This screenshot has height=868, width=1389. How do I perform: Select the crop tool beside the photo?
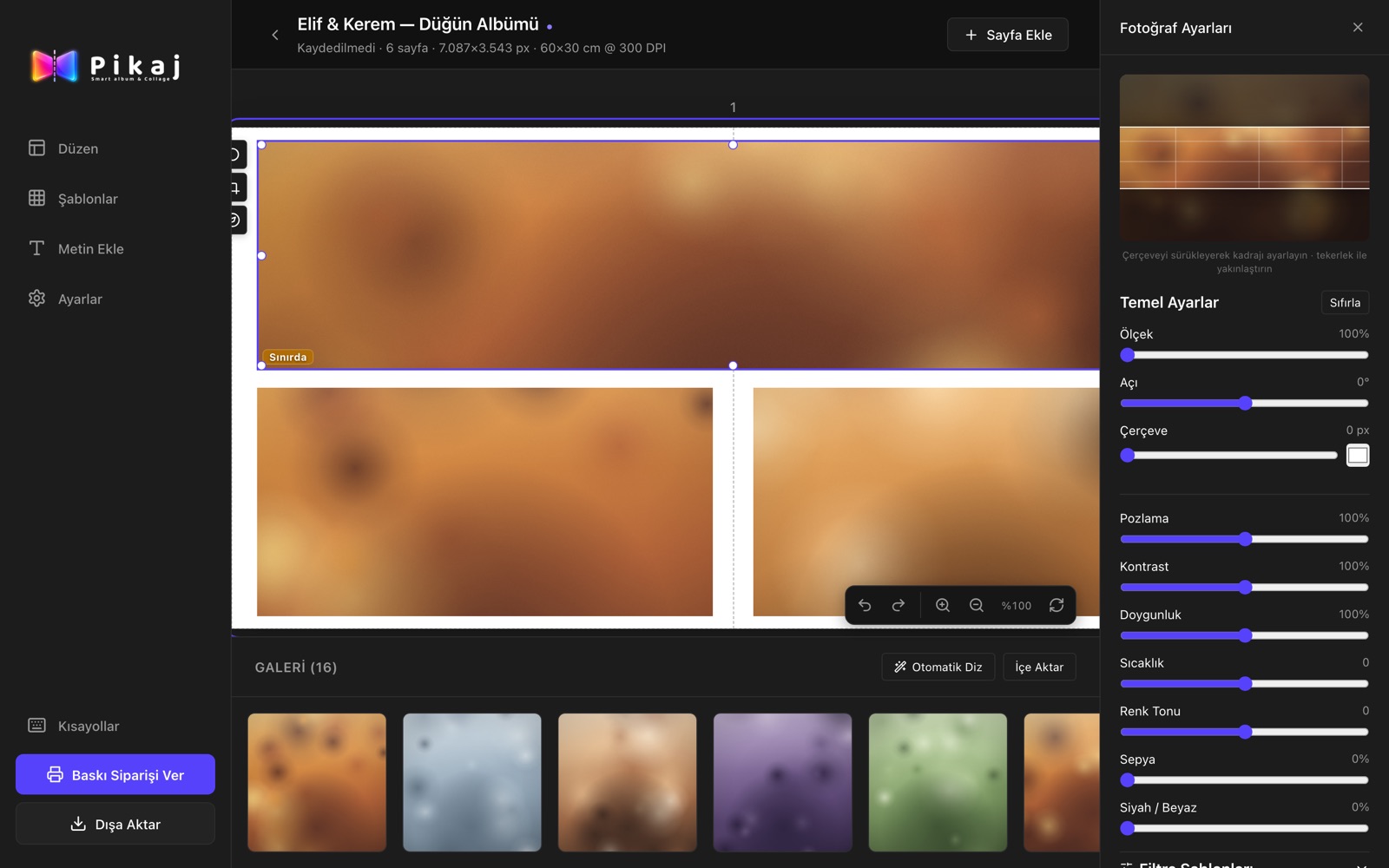[236, 187]
